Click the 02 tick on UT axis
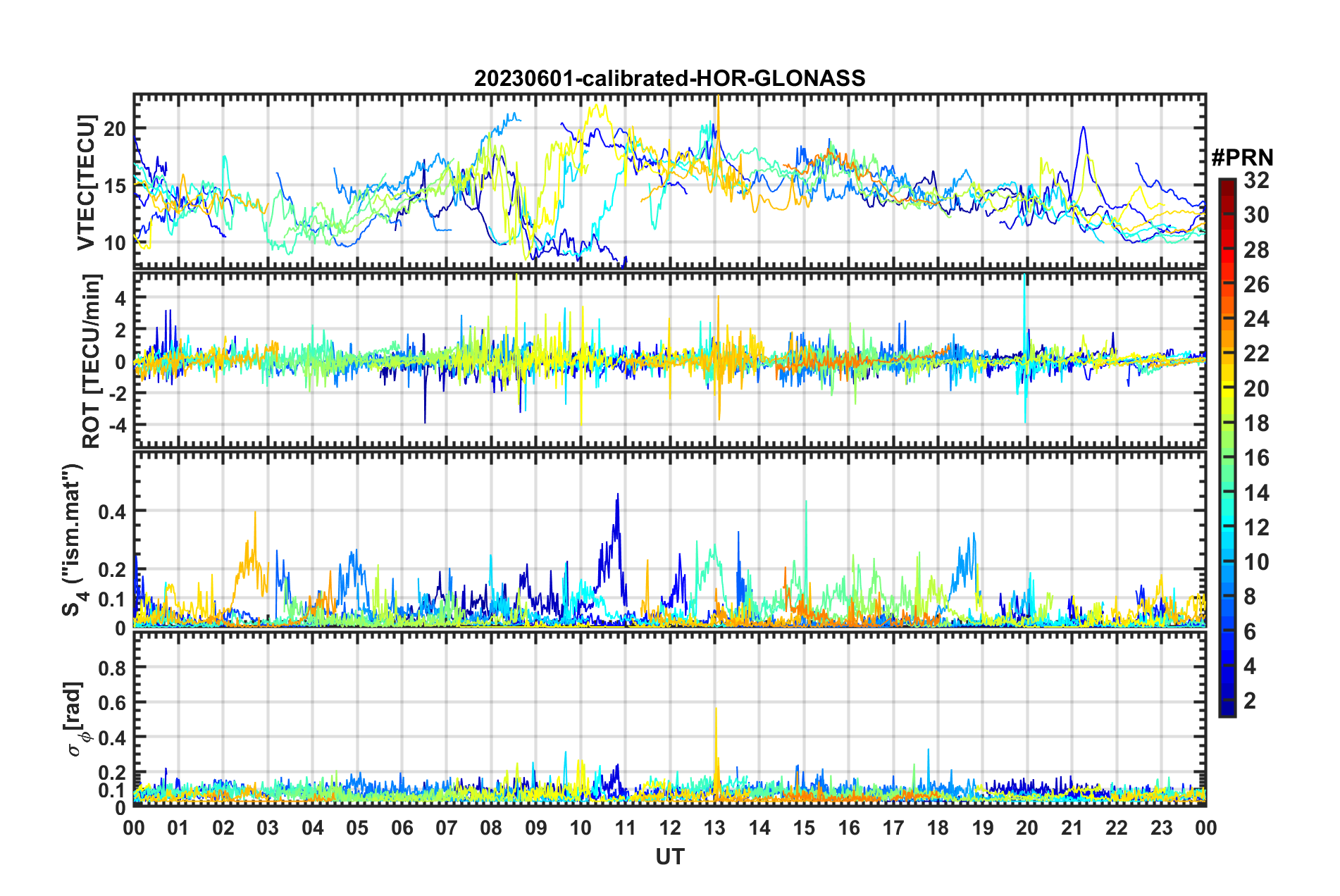The width and height of the screenshot is (1340, 896). (223, 827)
